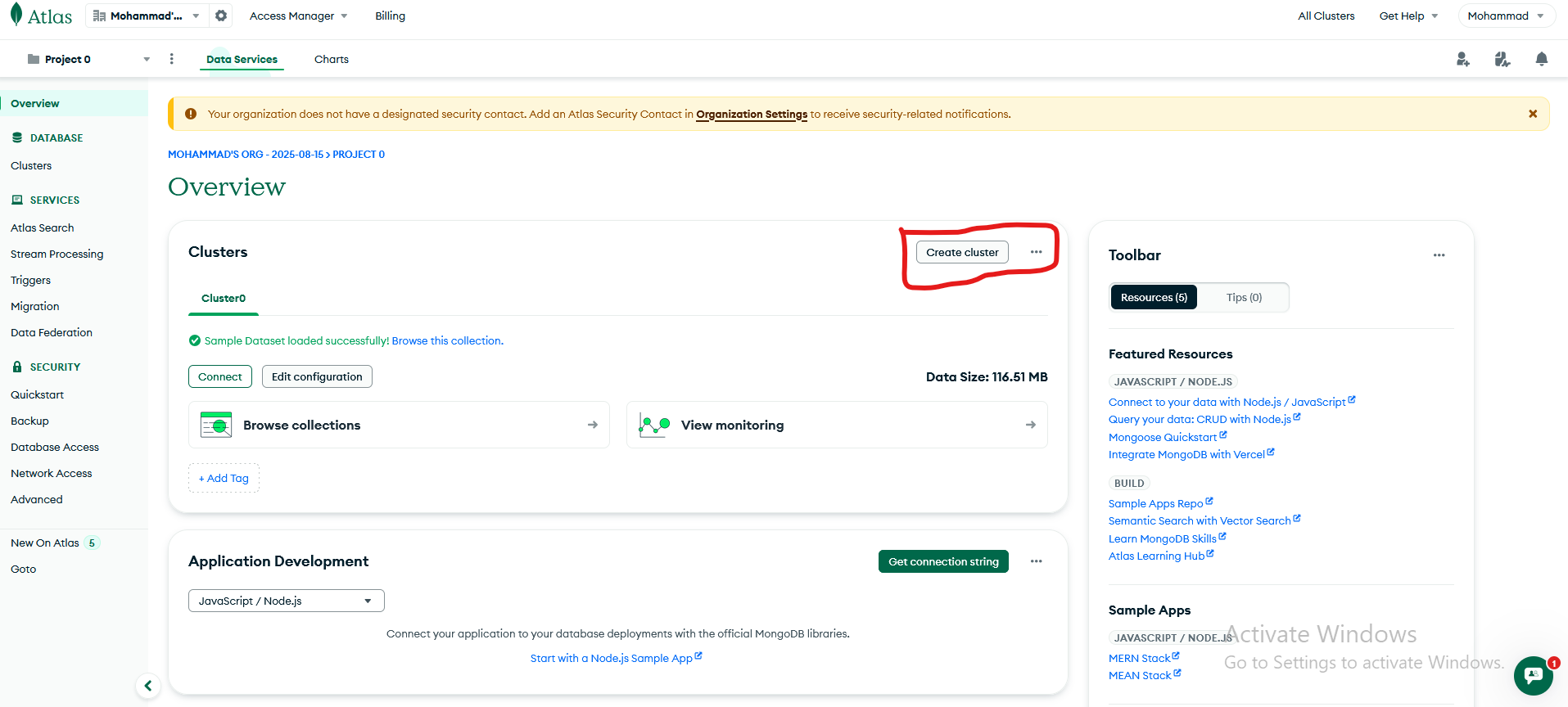Dismiss the security contact warning banner
This screenshot has height=707, width=1568.
(1533, 114)
